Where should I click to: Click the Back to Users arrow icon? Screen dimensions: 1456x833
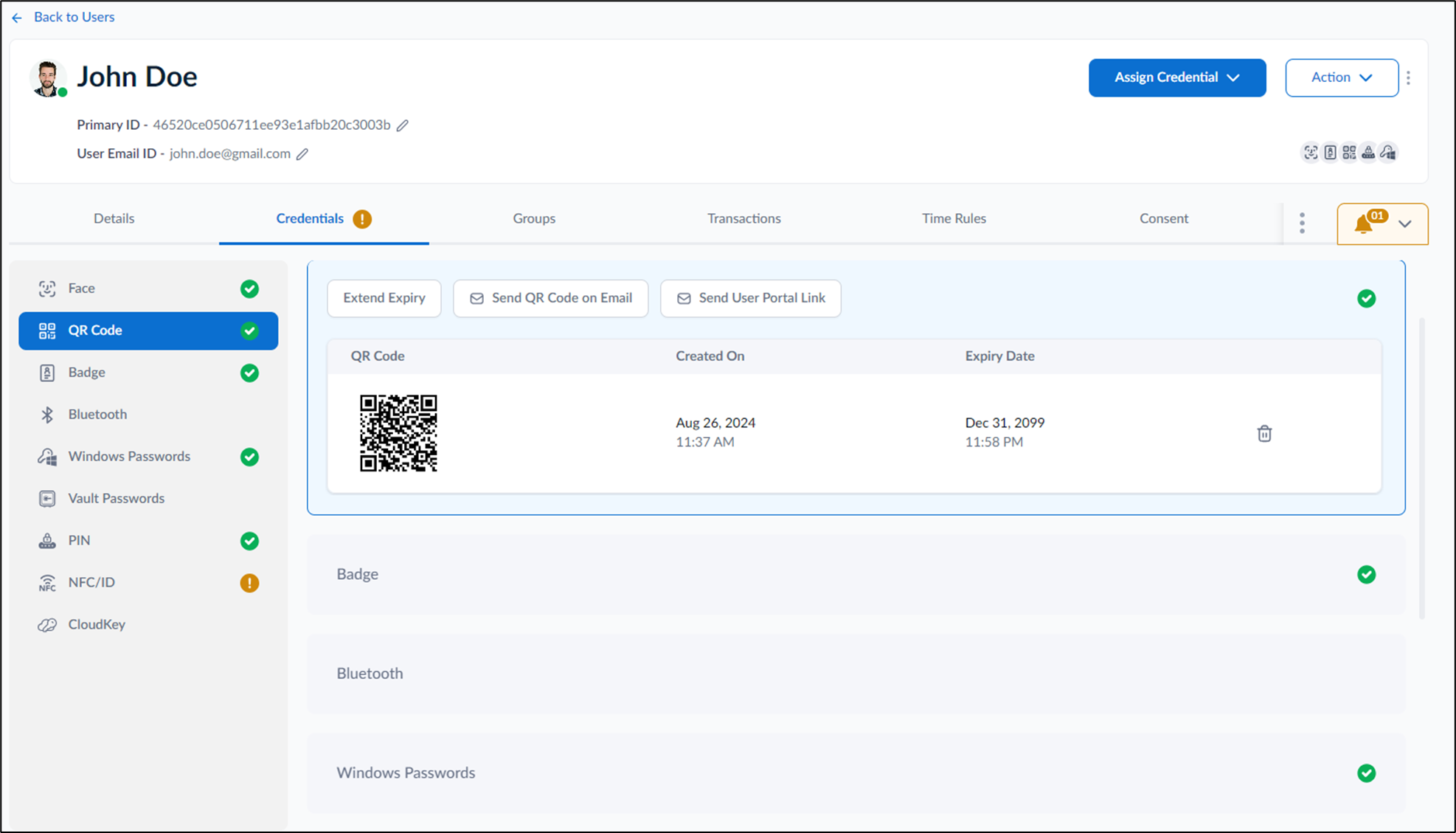pyautogui.click(x=17, y=18)
